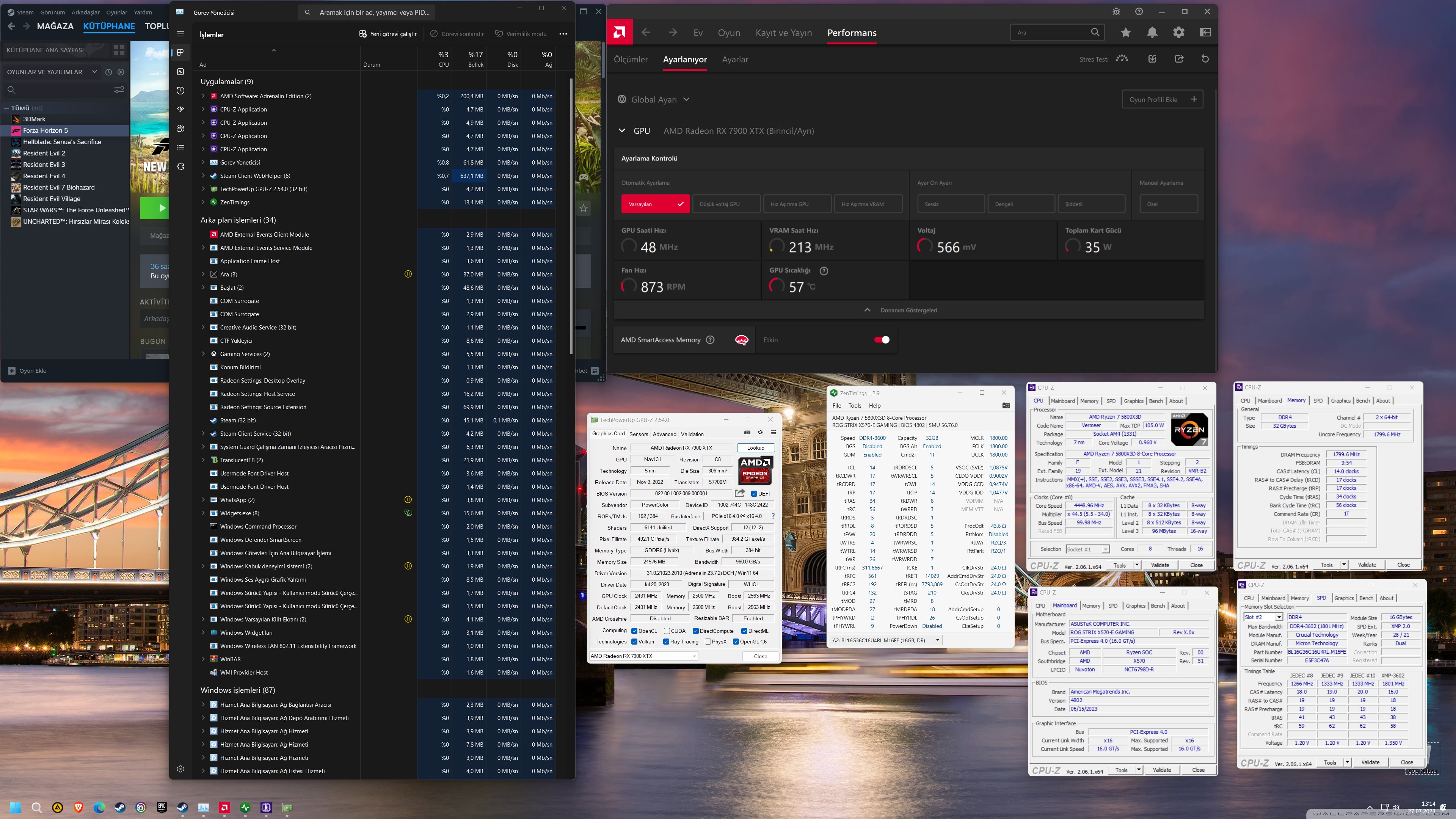
Task: Select Forza Horizon 5 in Steam library
Action: (x=65, y=130)
